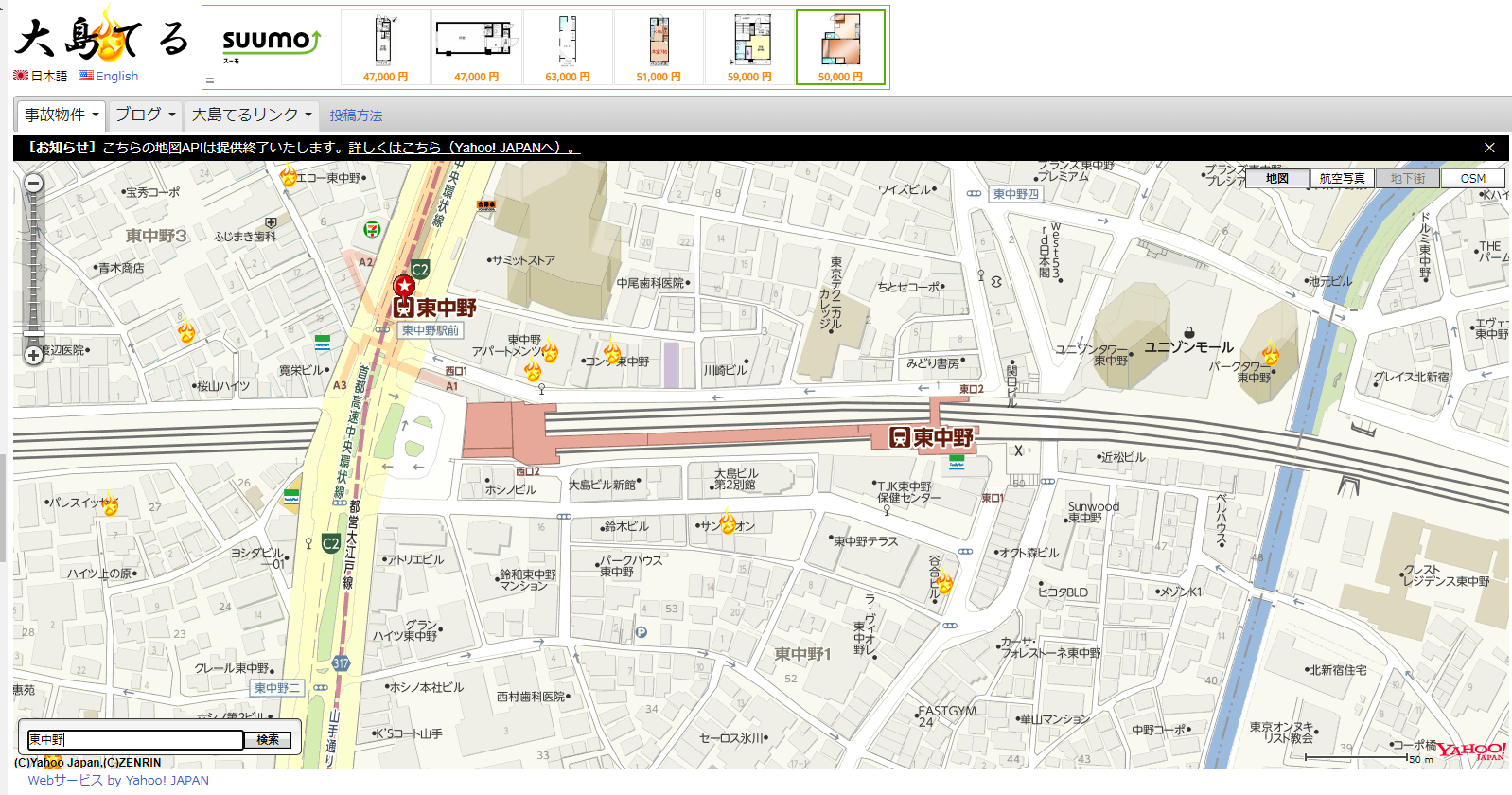Open the 投稿方法 menu item

[x=356, y=115]
